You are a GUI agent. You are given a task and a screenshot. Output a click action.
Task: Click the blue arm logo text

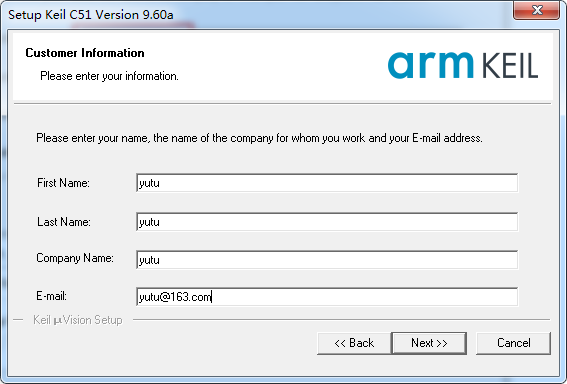point(430,65)
